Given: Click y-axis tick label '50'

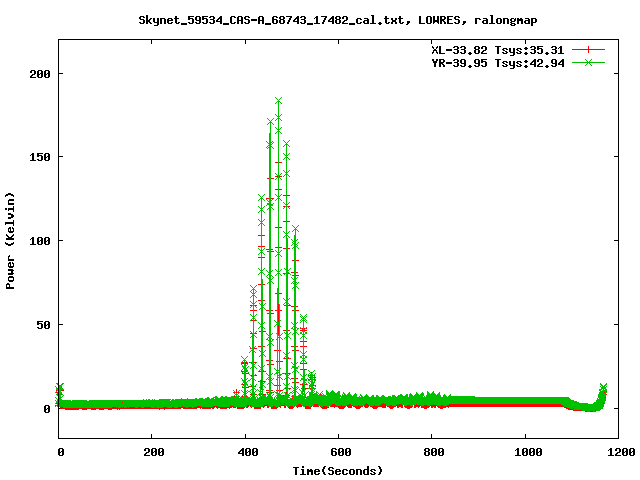Looking at the screenshot, I should 44,325.
